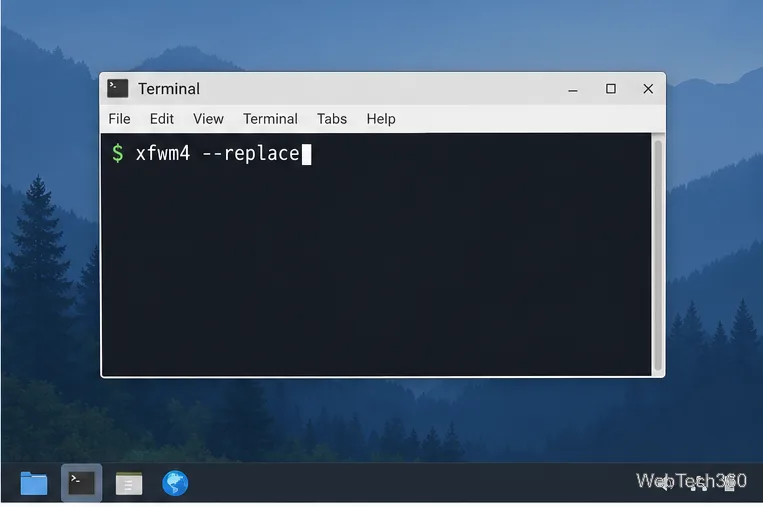Click the terminal vertical scrollbar
The width and height of the screenshot is (763, 507).
[658, 255]
